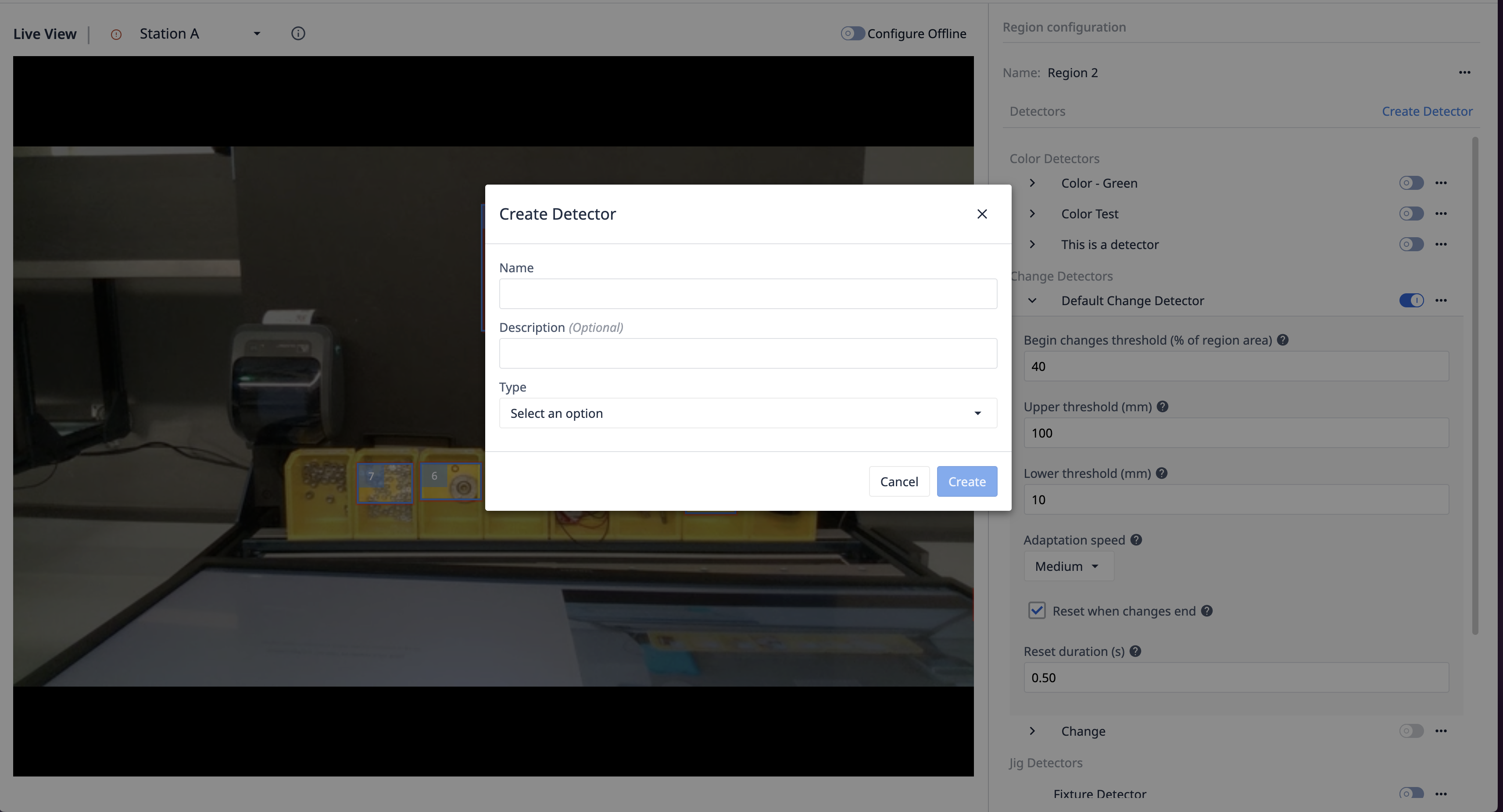This screenshot has height=812, width=1503.
Task: Toggle the Configure Offline switch
Action: tap(852, 34)
